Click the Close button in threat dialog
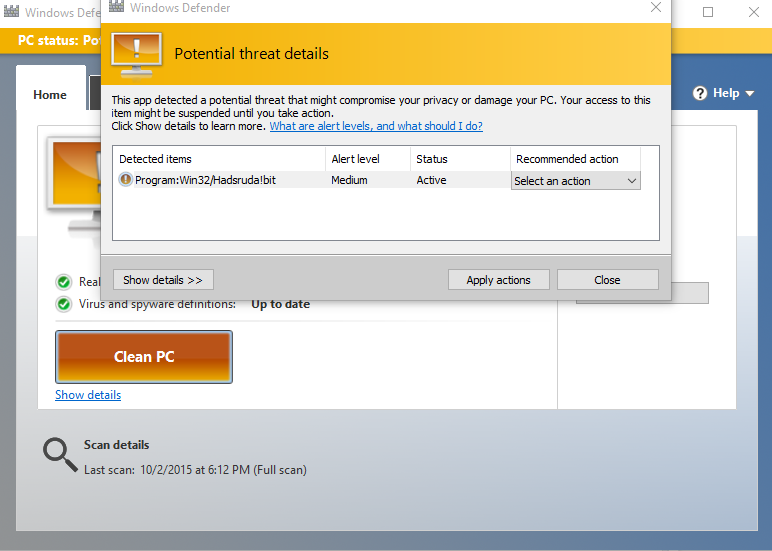Image resolution: width=772 pixels, height=551 pixels. click(x=608, y=280)
